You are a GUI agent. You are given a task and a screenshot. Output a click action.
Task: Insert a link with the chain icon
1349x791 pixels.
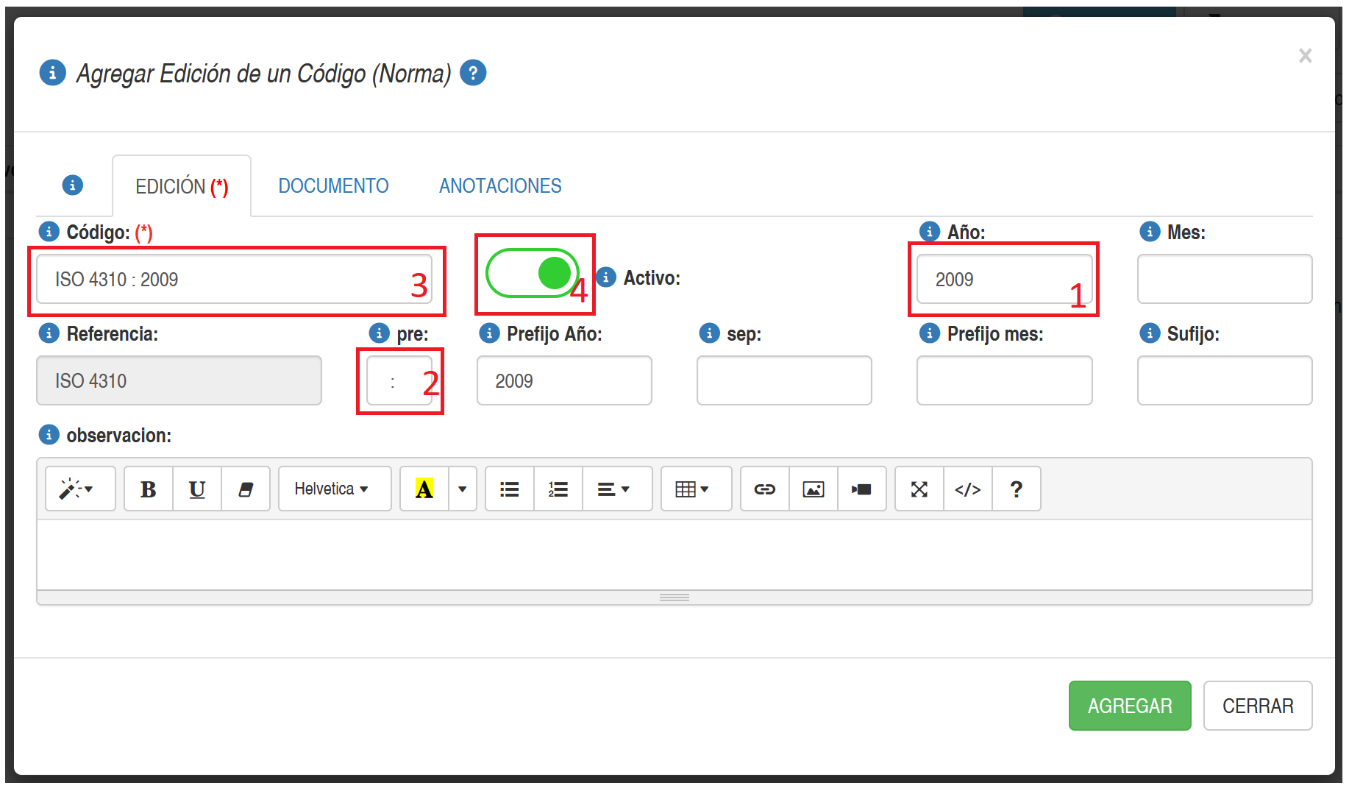[x=765, y=489]
